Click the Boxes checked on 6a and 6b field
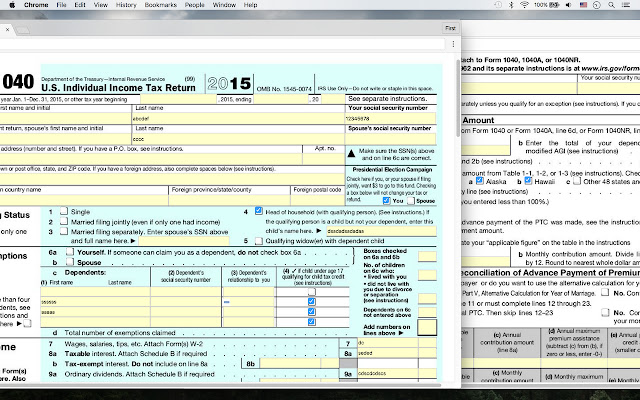The image size is (640, 400). pos(427,256)
